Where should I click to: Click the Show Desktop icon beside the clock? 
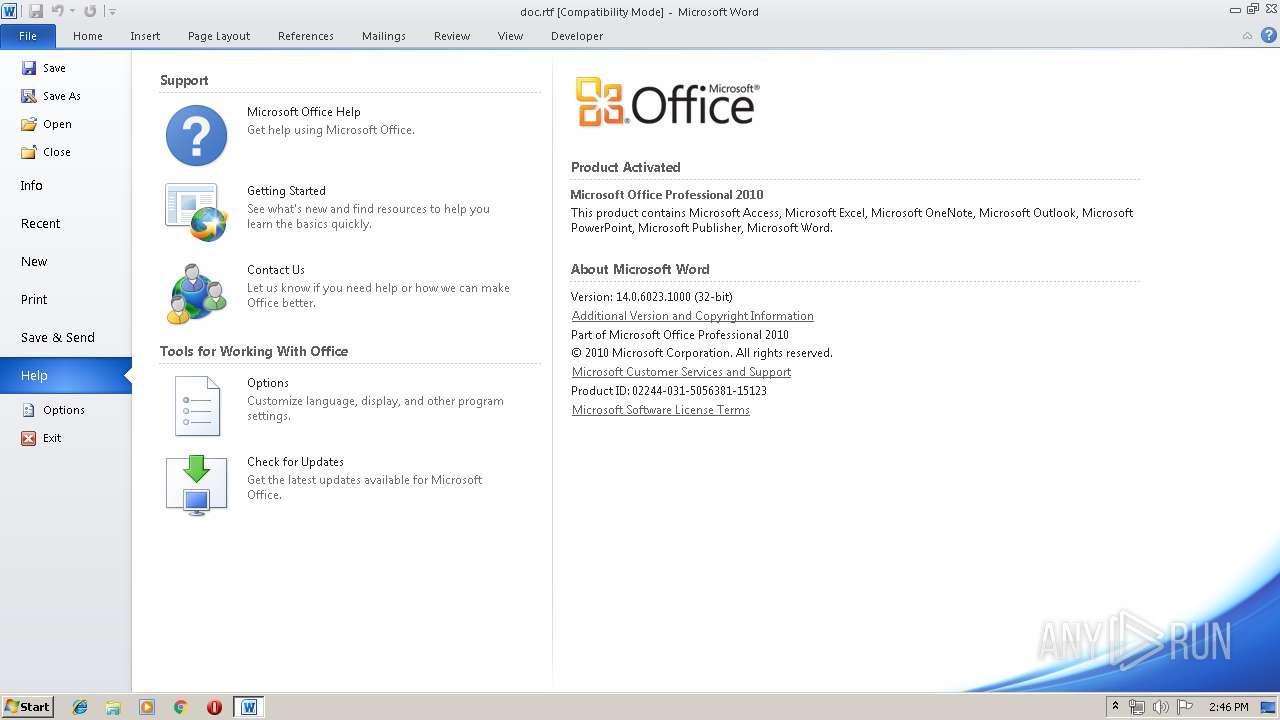click(1270, 707)
